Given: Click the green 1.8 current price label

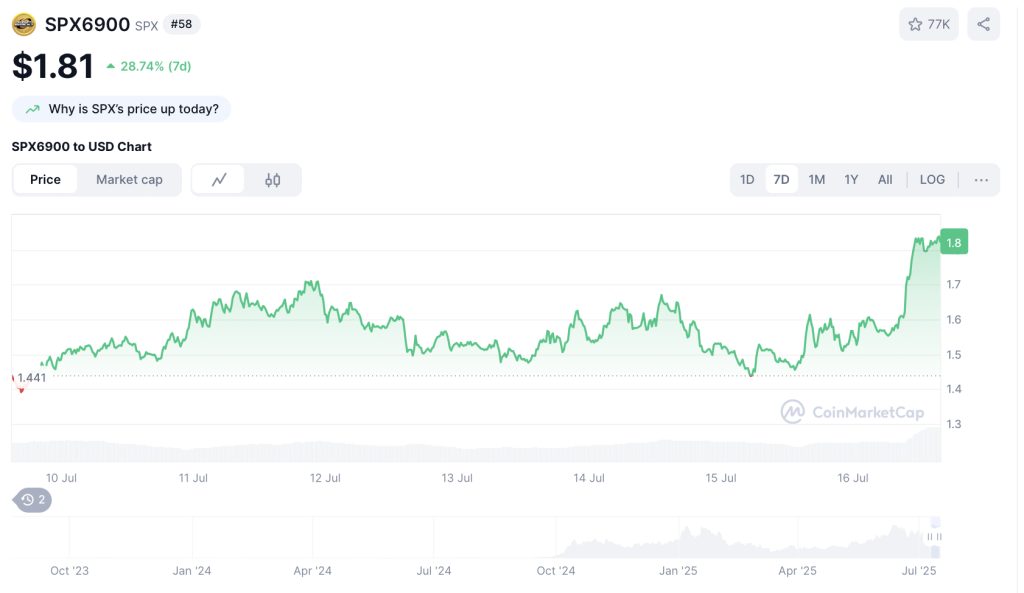Looking at the screenshot, I should pos(953,242).
